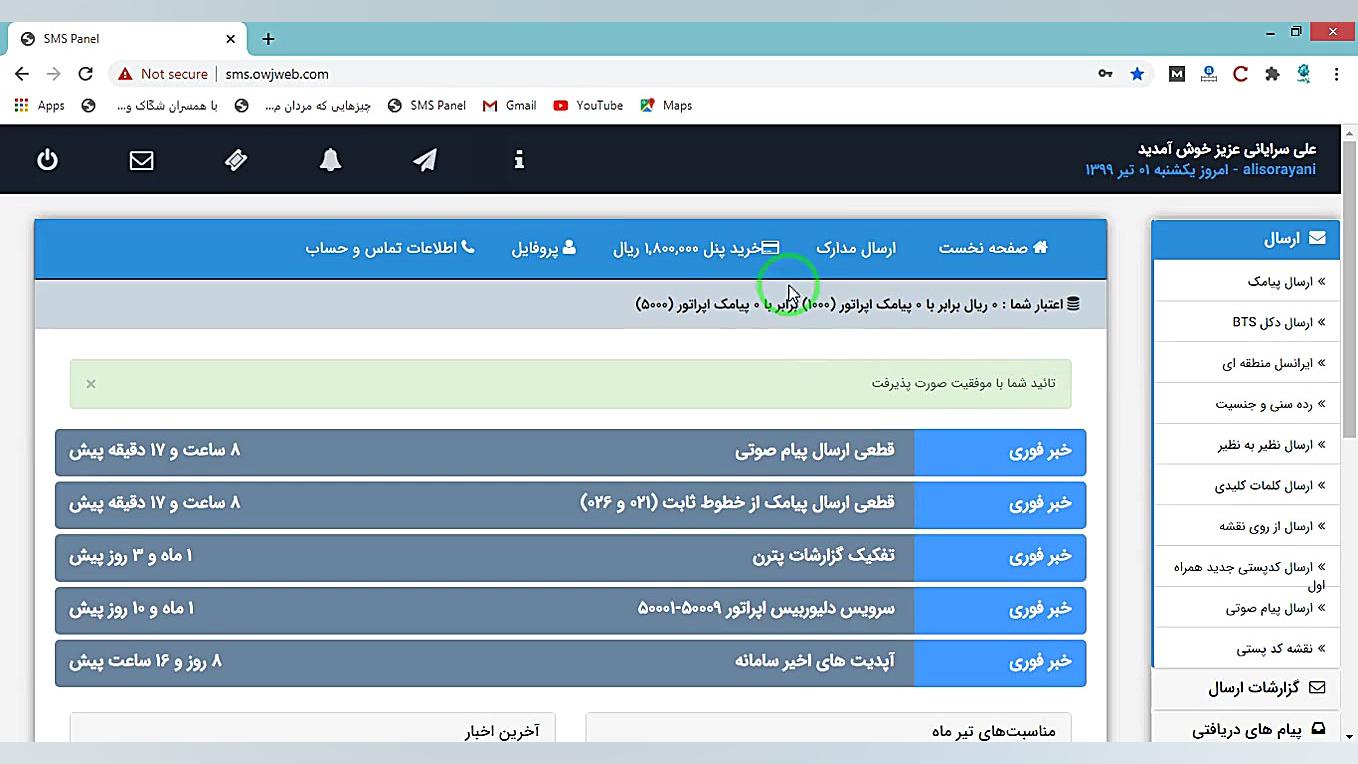Open the Gmail bookmark in the bookmarks bar
Image resolution: width=1358 pixels, height=764 pixels.
click(x=509, y=105)
